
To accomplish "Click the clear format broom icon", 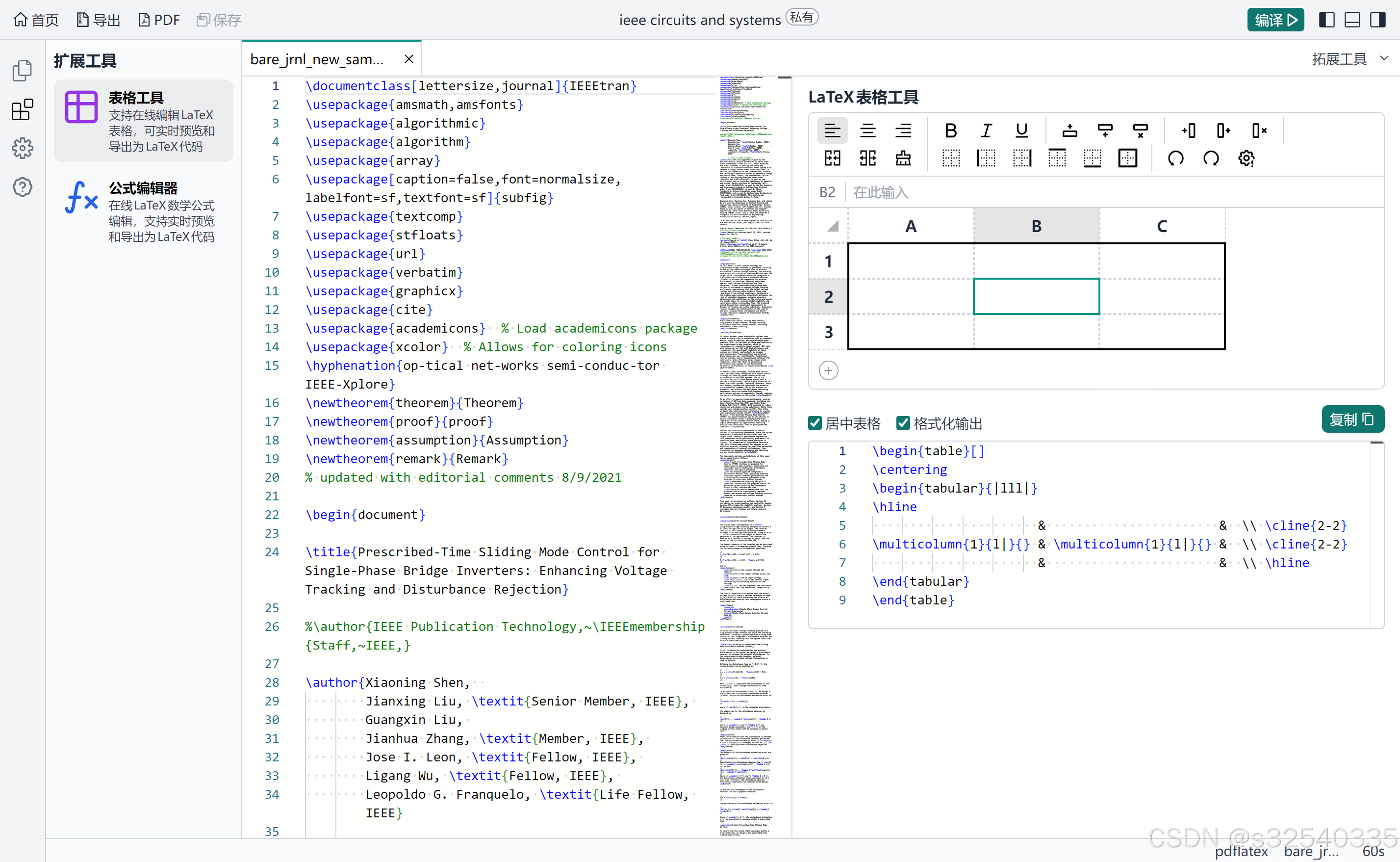I will click(x=903, y=158).
